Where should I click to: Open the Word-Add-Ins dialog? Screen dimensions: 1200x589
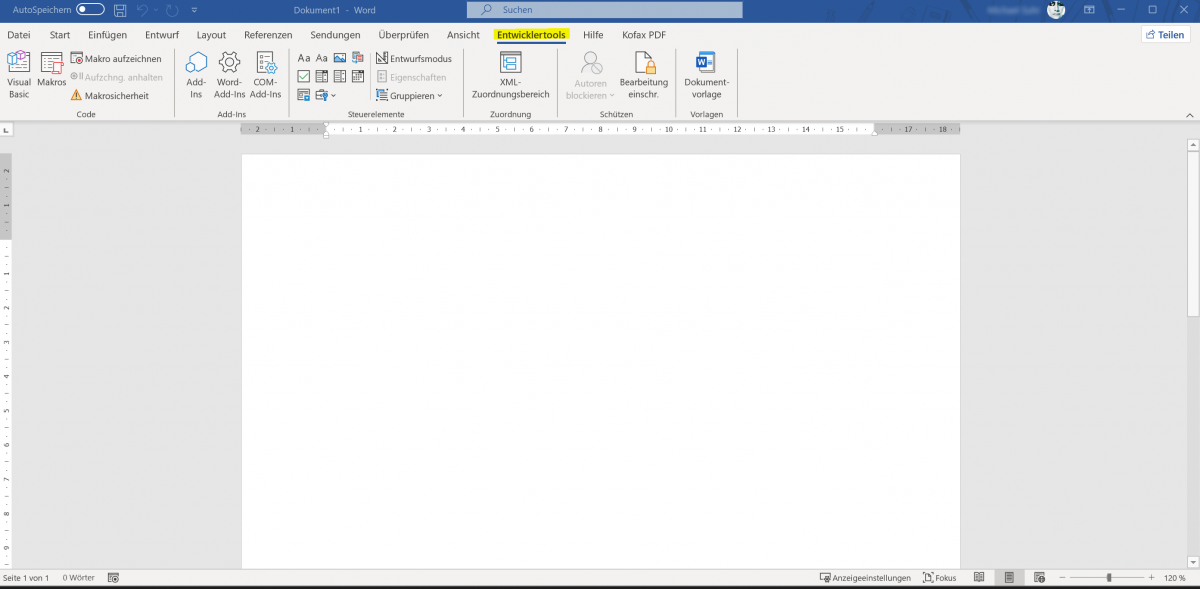(229, 74)
